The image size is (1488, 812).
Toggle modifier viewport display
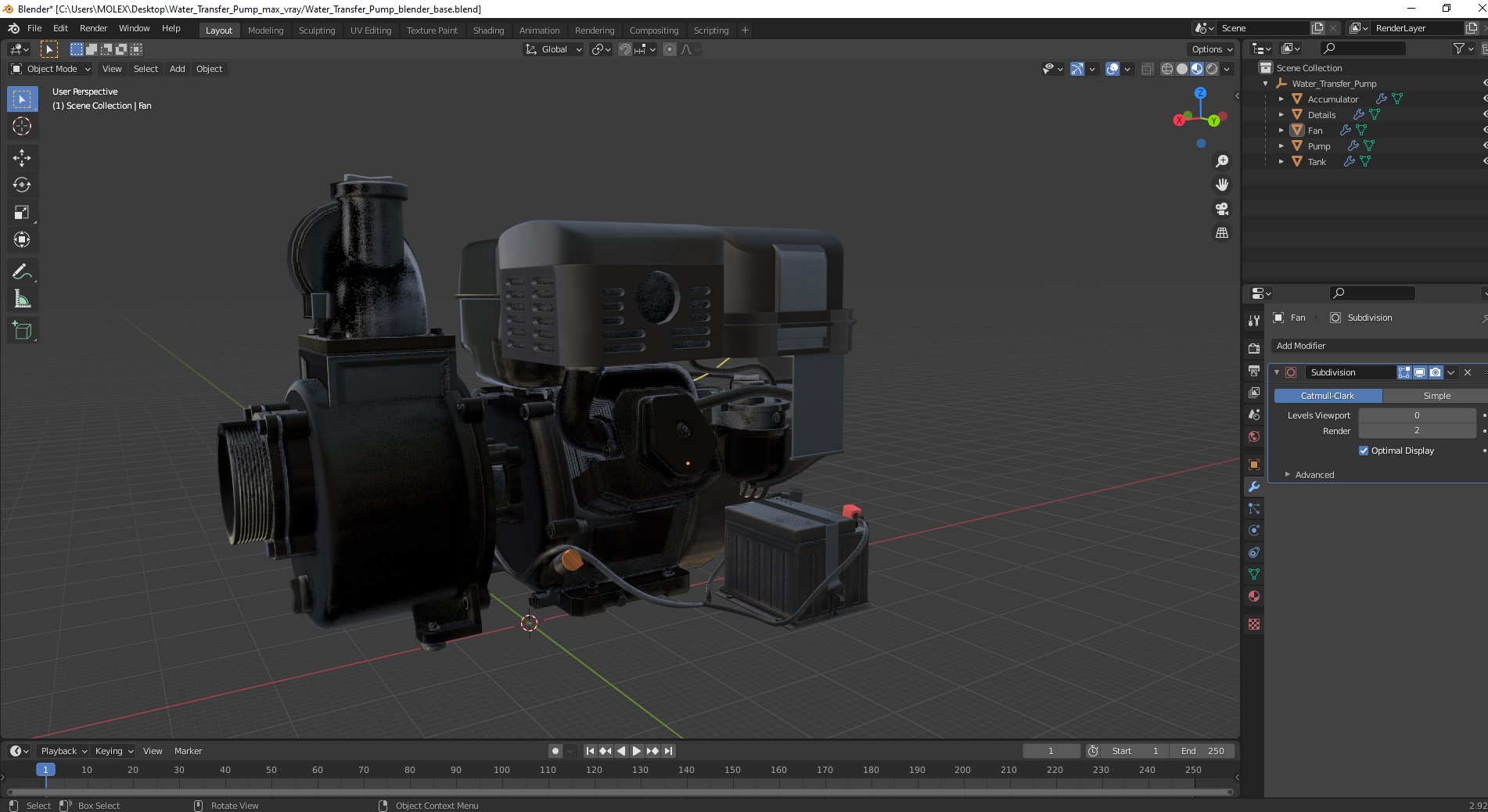[x=1419, y=372]
